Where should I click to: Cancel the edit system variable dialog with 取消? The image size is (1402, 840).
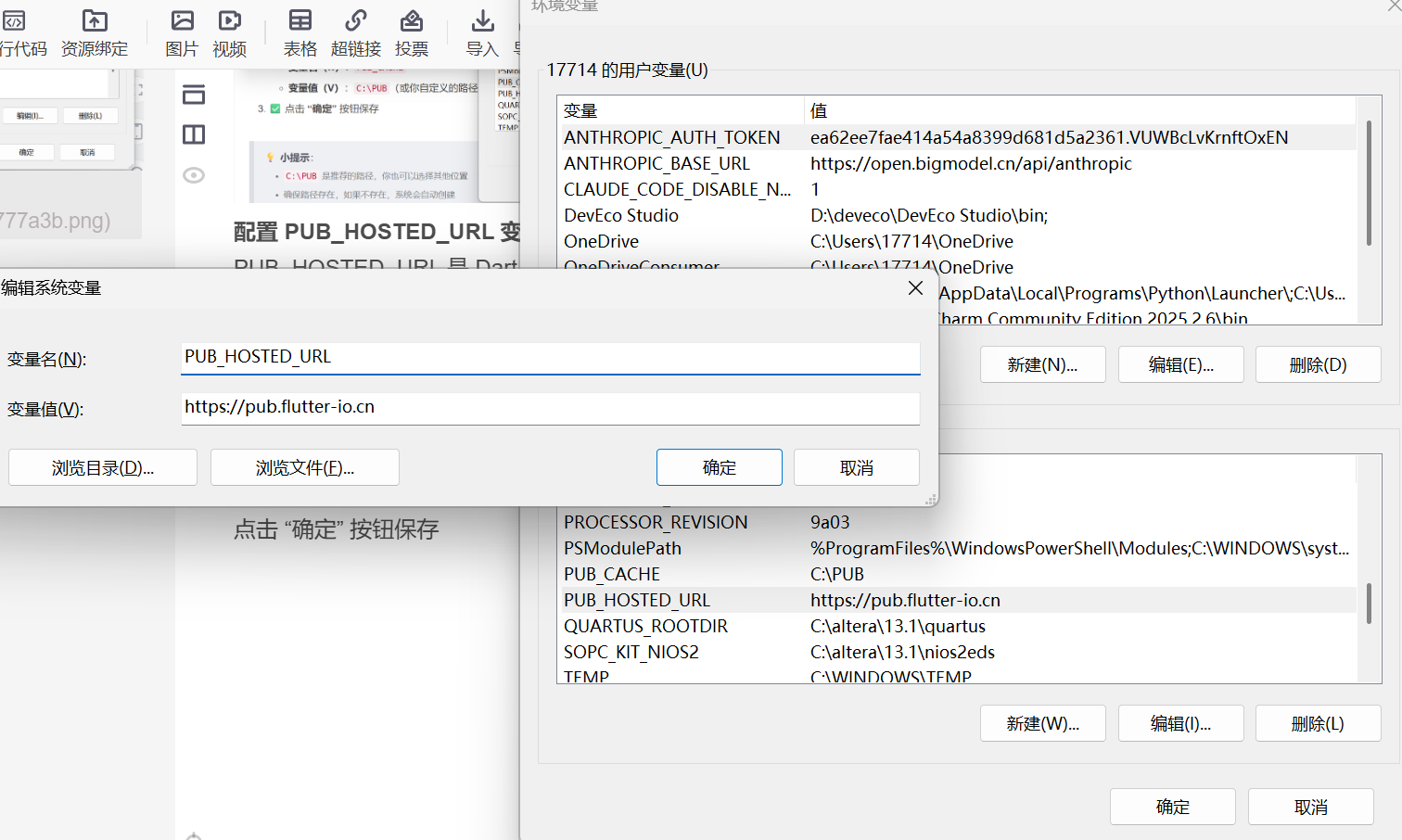[857, 467]
